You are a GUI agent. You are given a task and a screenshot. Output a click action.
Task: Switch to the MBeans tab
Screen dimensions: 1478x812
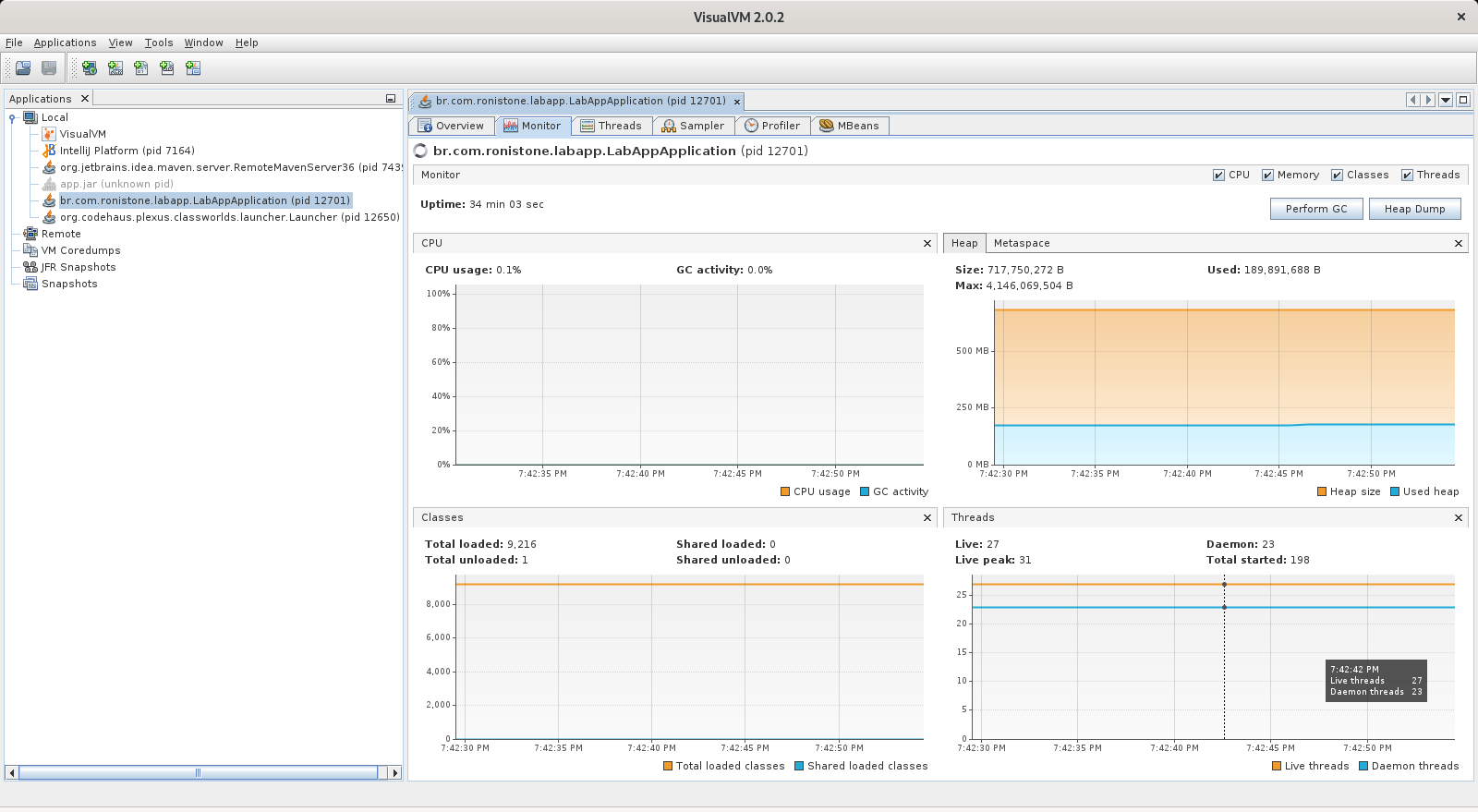click(x=850, y=126)
